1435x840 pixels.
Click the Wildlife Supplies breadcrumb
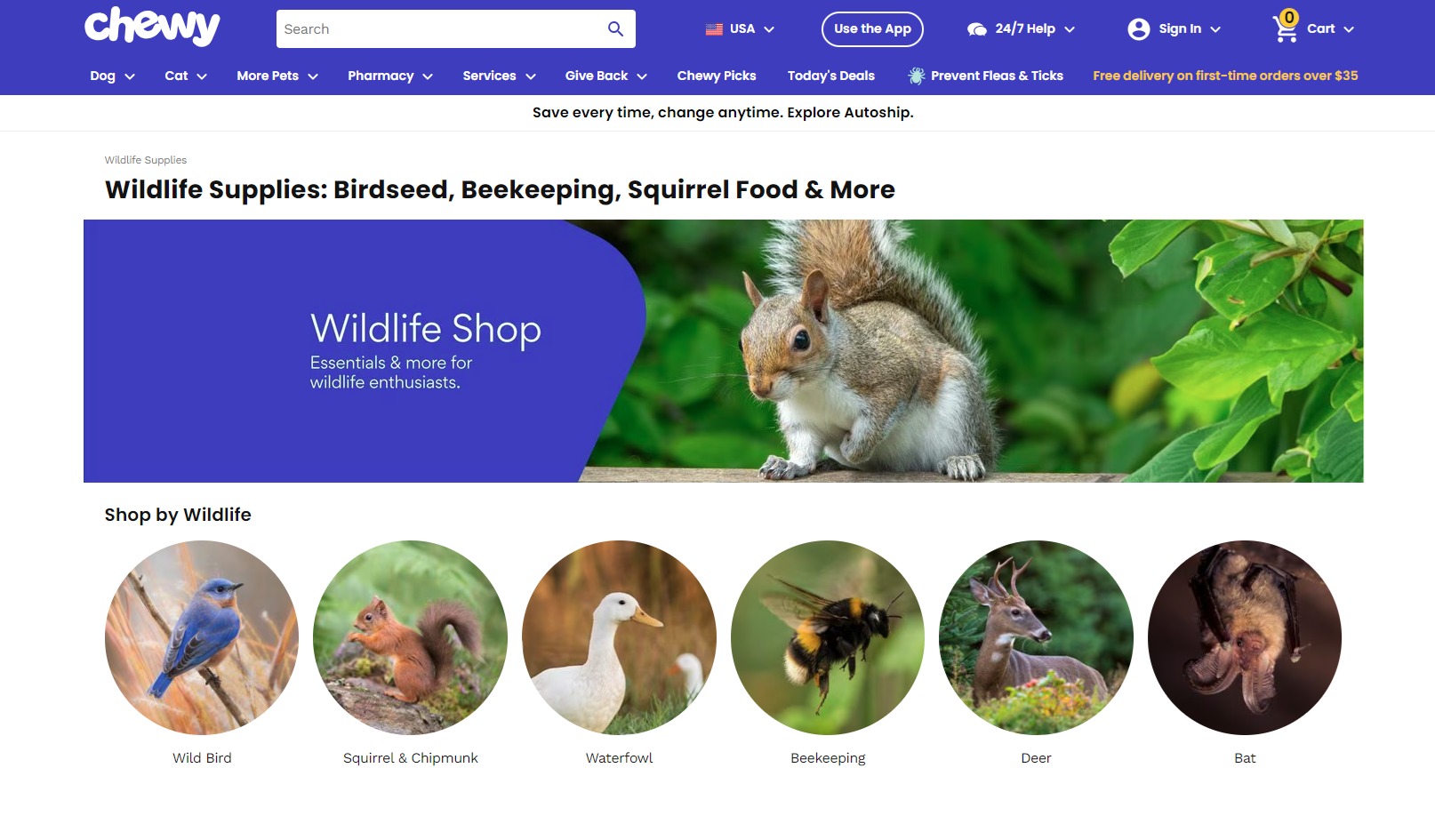coord(146,160)
